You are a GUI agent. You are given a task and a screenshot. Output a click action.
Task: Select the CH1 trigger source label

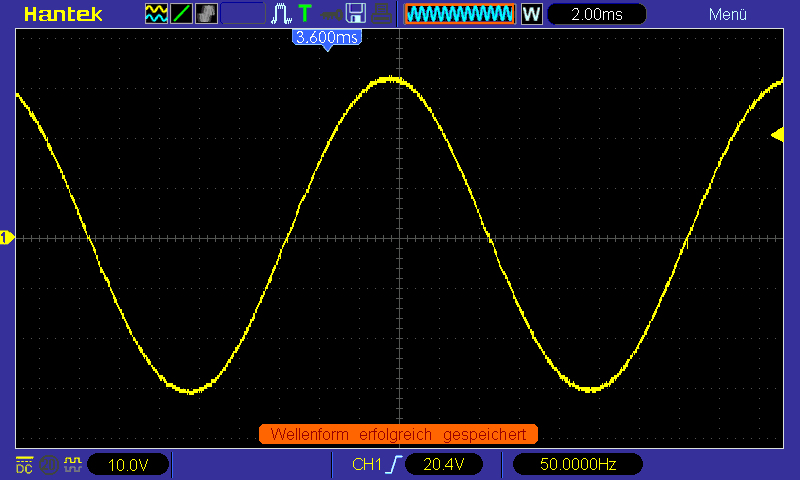pos(367,464)
